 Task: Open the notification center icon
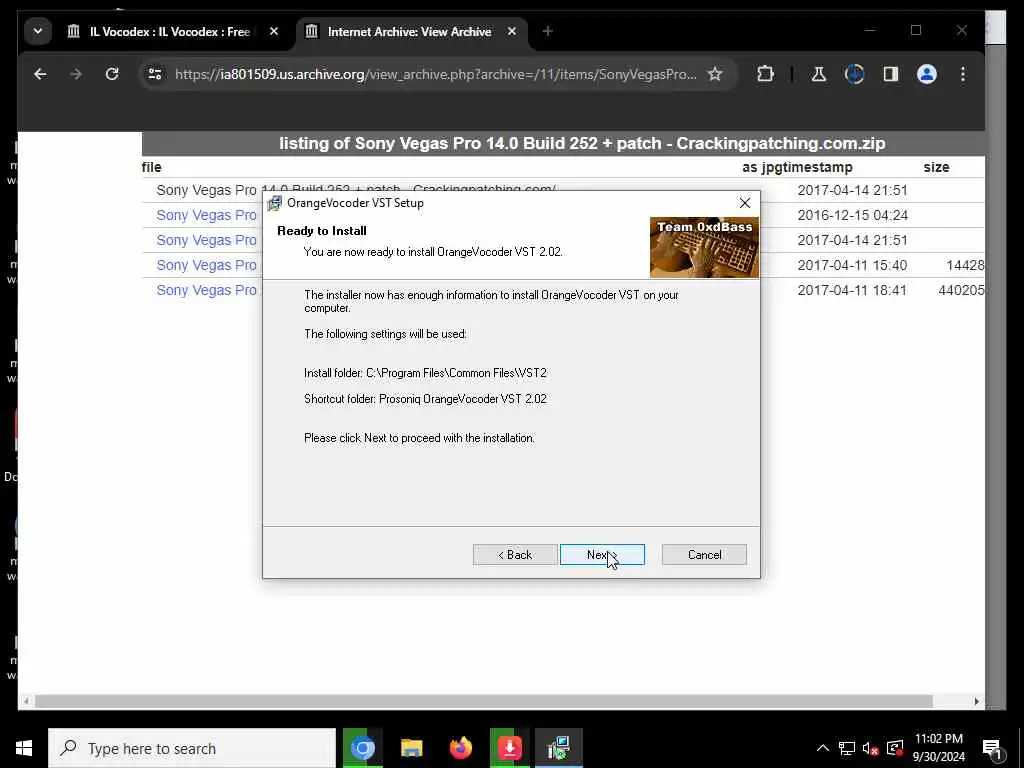pos(992,748)
